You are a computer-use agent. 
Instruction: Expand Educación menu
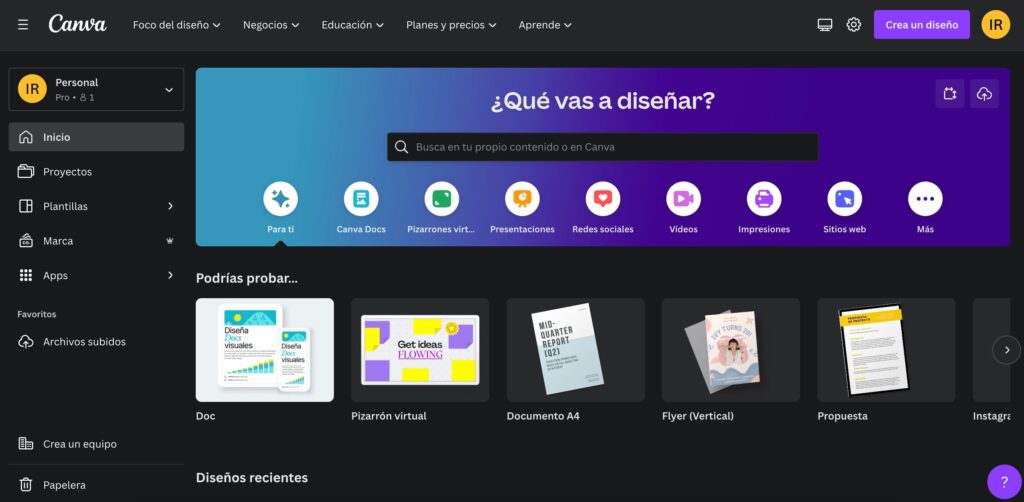pos(352,25)
